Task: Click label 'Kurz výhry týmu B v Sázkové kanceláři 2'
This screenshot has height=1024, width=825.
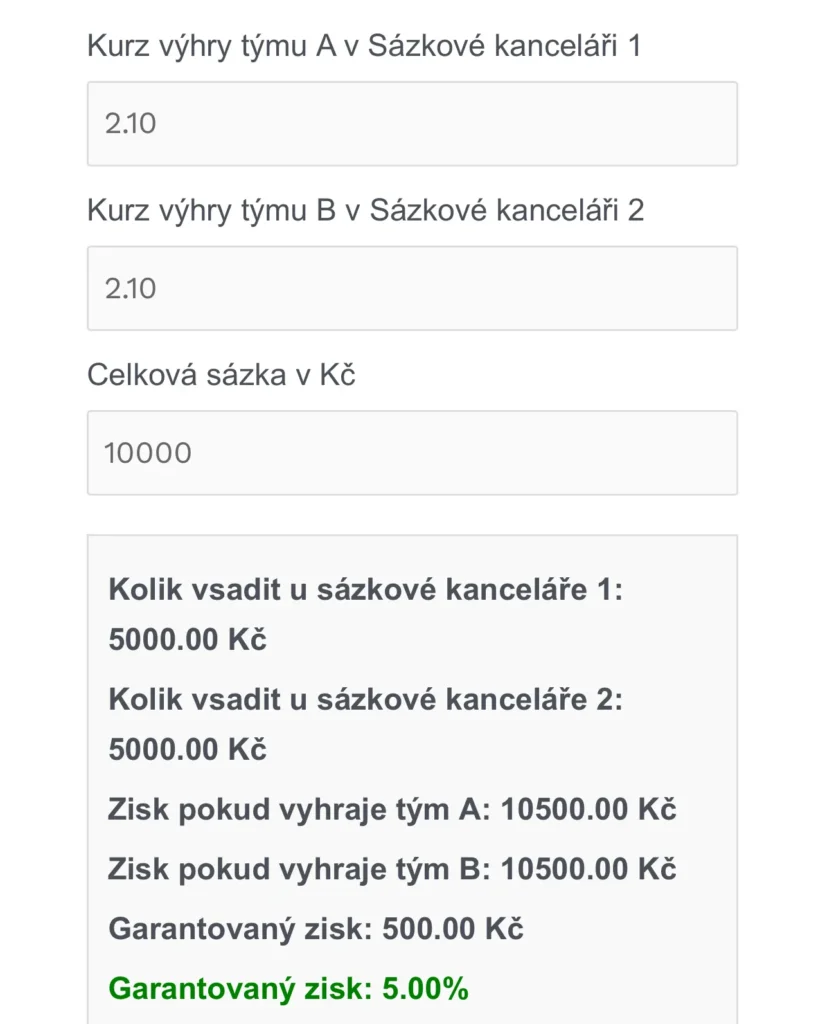Action: point(365,210)
